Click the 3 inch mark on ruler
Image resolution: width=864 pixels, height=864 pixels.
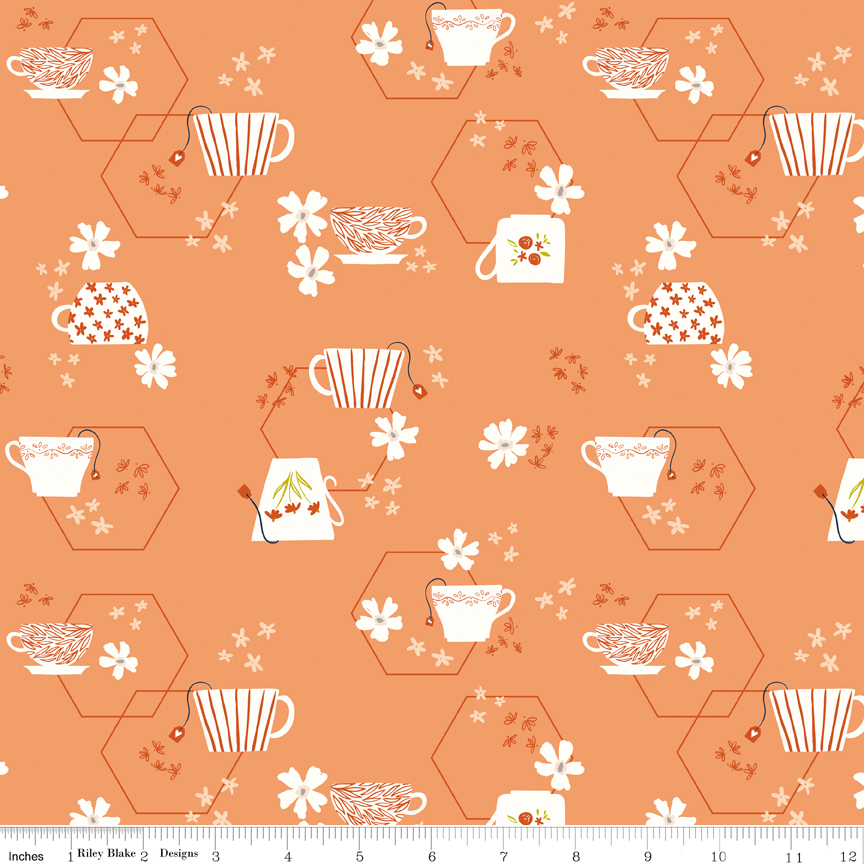pyautogui.click(x=216, y=855)
